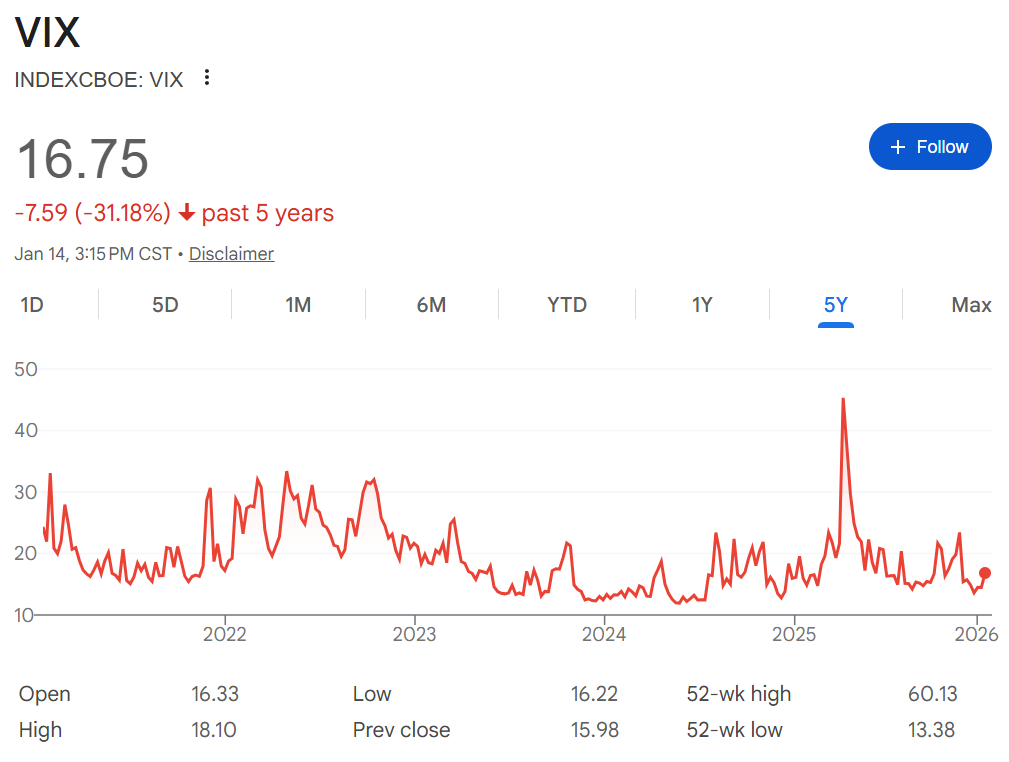Click the 2025 spike peak on the chart
The height and width of the screenshot is (762, 1009).
[x=843, y=399]
